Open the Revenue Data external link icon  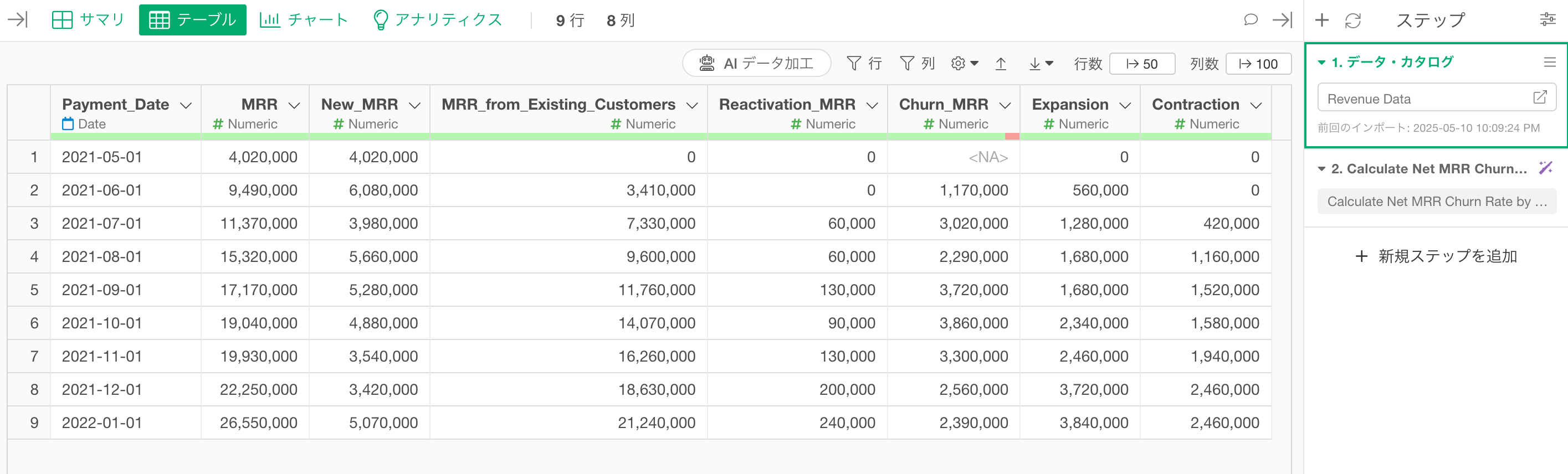1539,97
